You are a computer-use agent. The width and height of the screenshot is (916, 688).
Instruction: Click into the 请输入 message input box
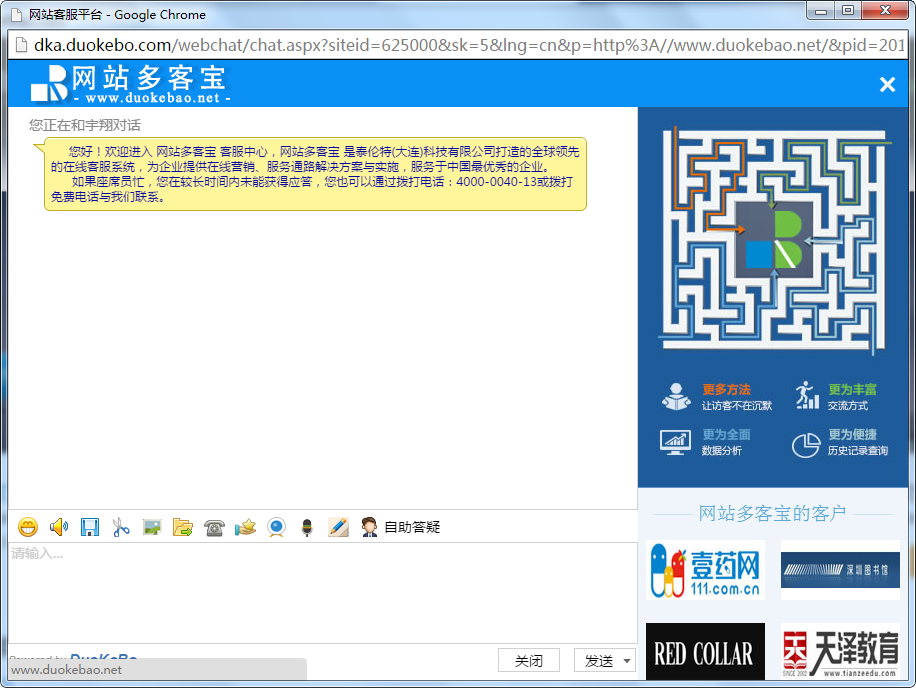point(320,590)
